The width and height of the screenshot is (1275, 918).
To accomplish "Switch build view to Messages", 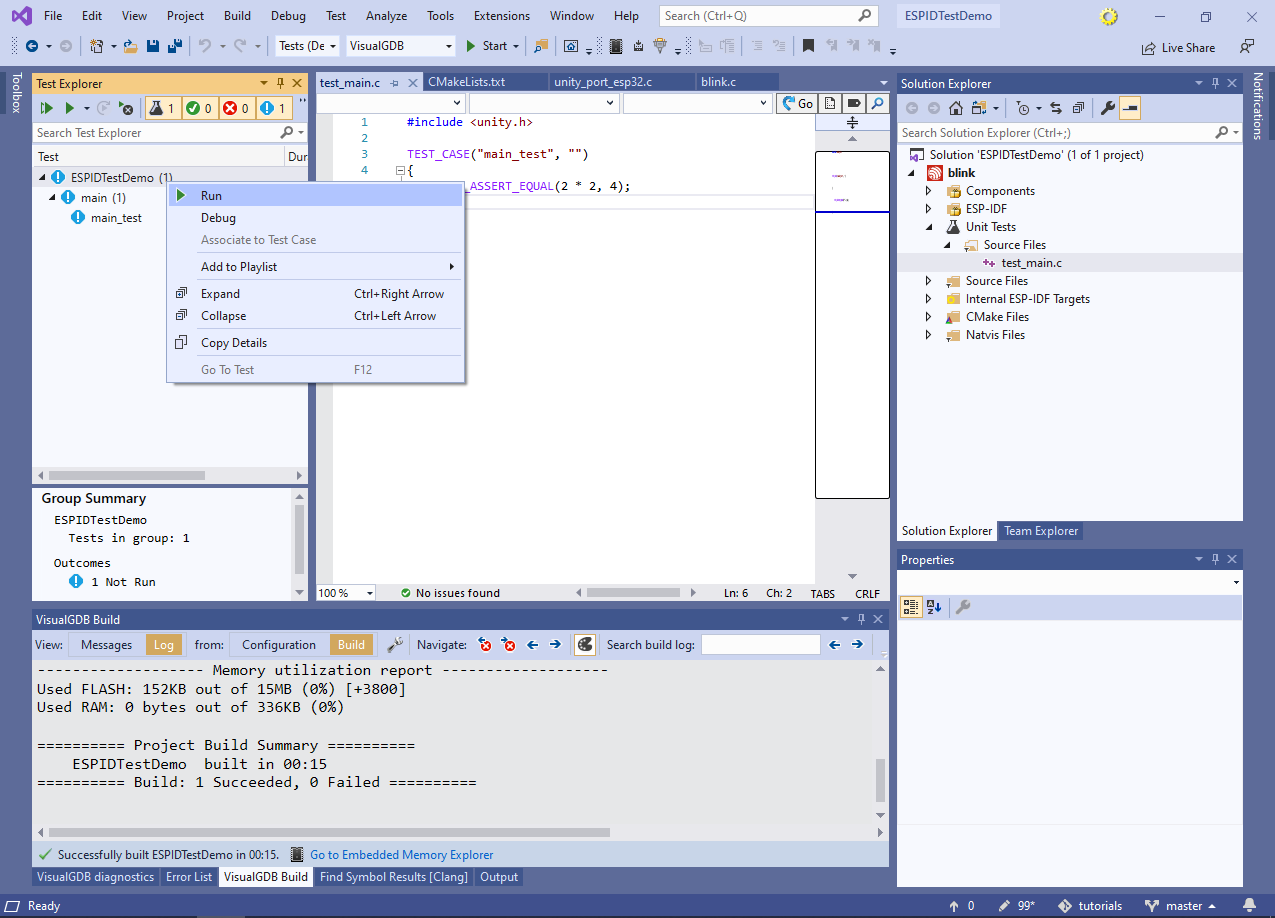I will pyautogui.click(x=106, y=645).
